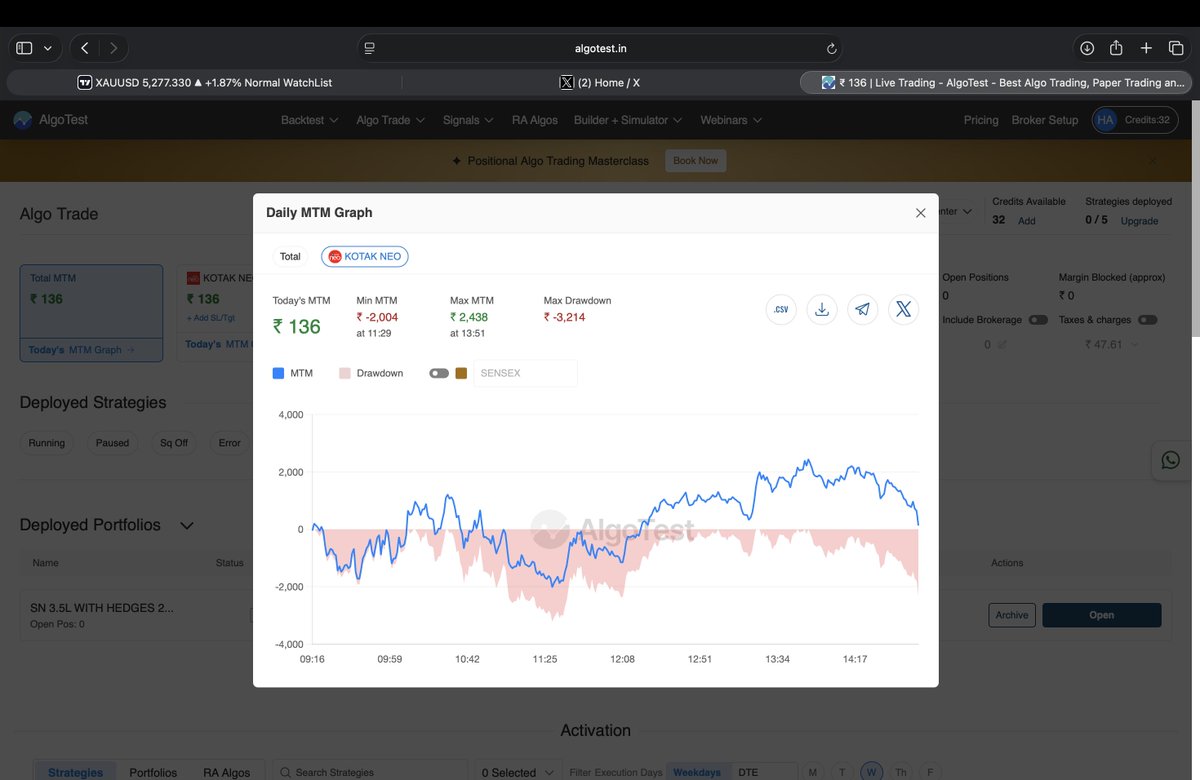Collapse the Deployed Portfolios section
Screen dimensions: 1200x780
point(186,525)
